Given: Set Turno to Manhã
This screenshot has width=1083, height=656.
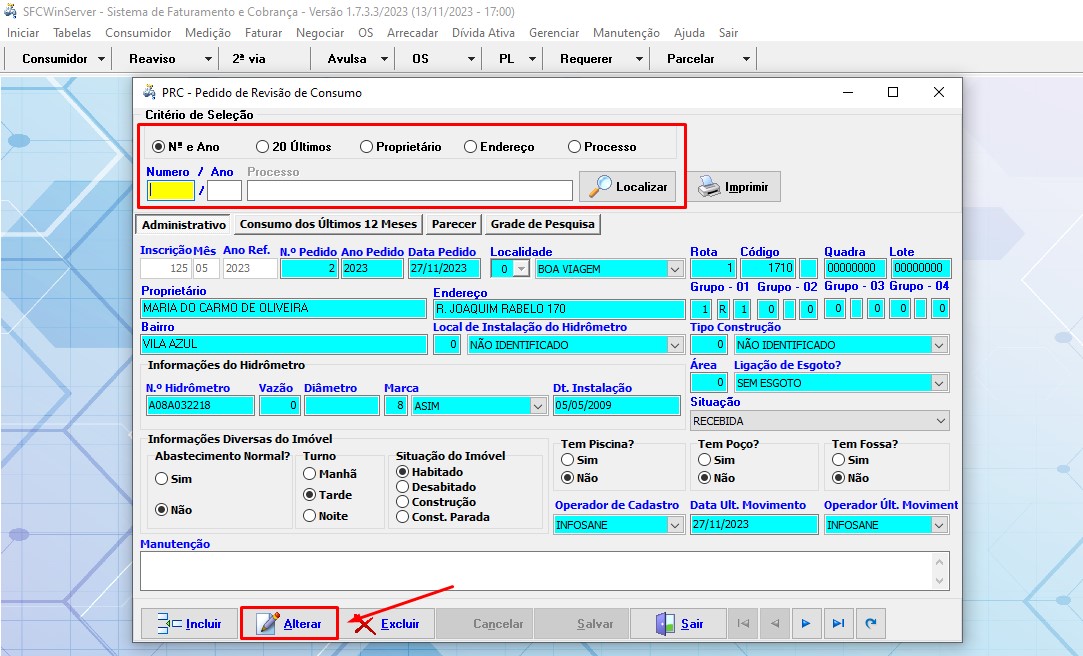Looking at the screenshot, I should [310, 474].
